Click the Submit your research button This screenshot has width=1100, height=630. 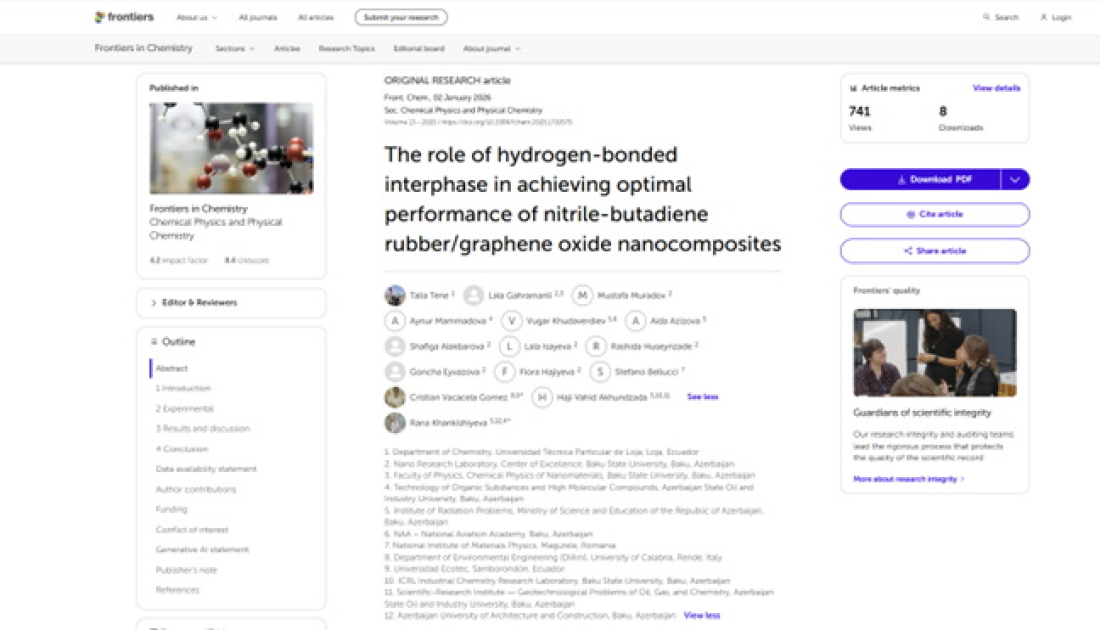[x=401, y=17]
